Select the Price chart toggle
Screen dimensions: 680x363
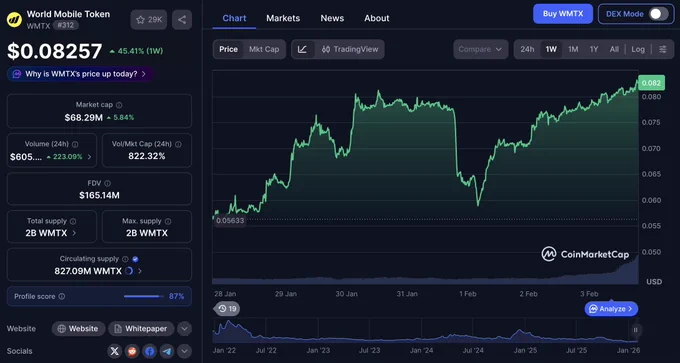pyautogui.click(x=228, y=49)
